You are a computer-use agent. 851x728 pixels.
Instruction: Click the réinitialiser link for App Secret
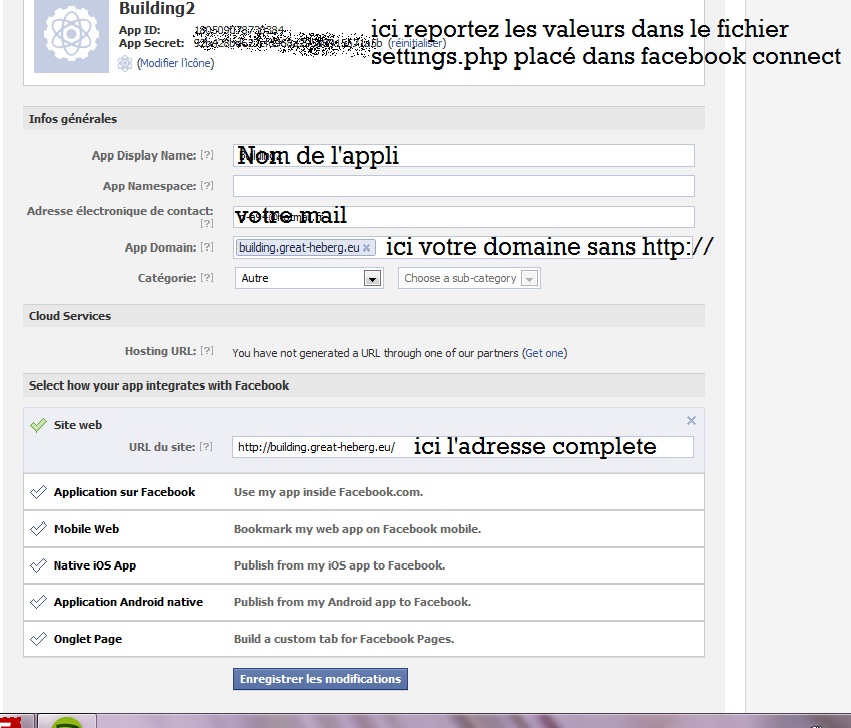(x=417, y=43)
